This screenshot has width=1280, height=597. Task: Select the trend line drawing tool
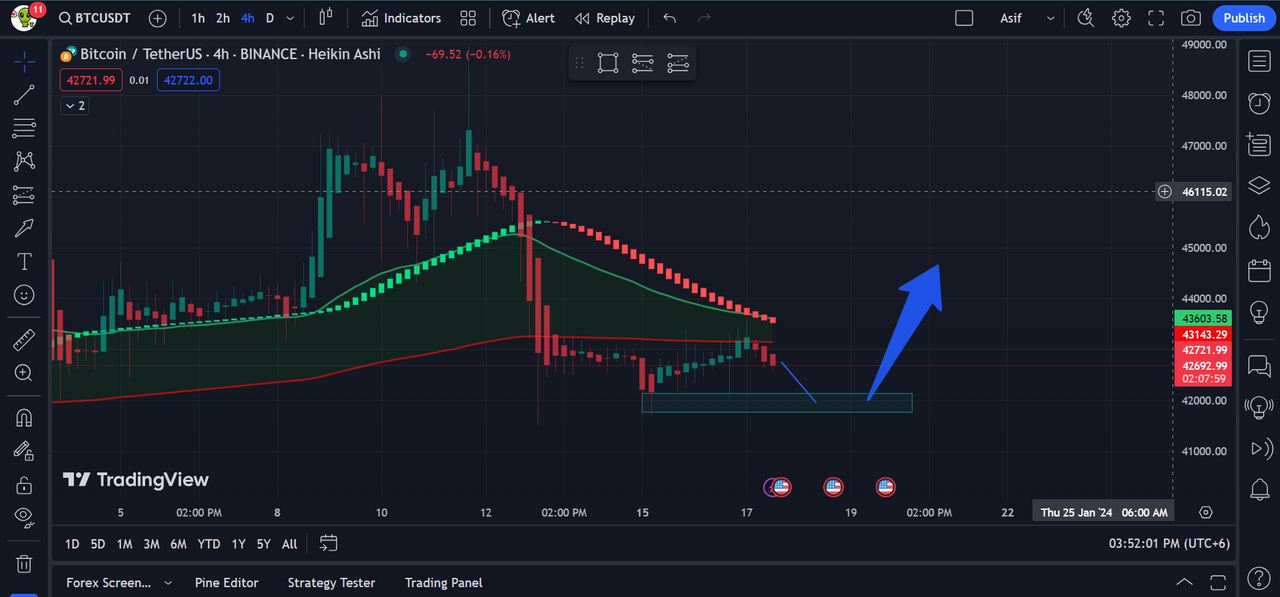[24, 95]
